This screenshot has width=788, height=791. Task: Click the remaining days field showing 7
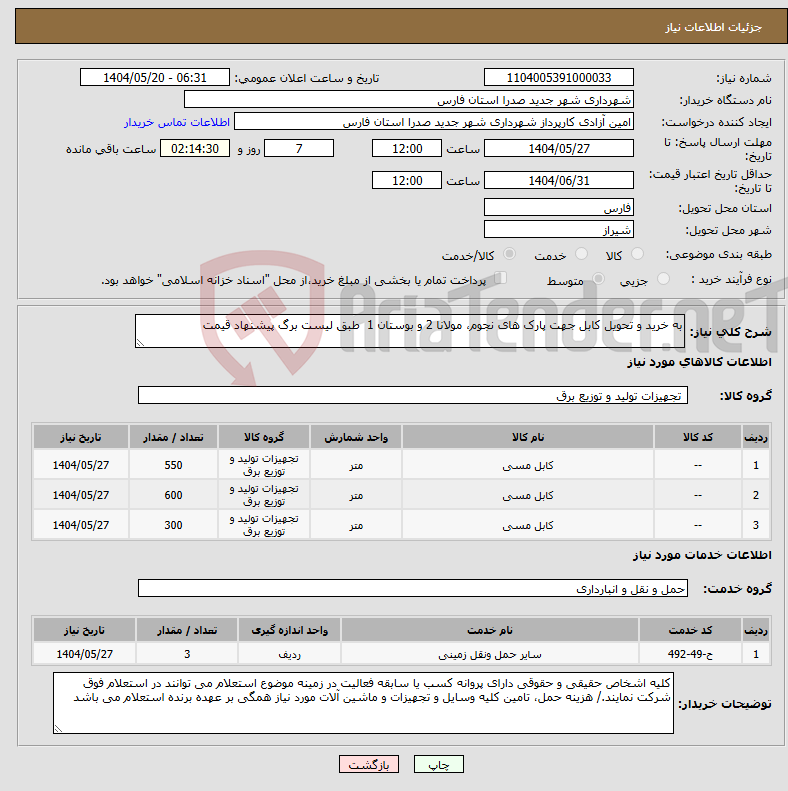pos(299,149)
